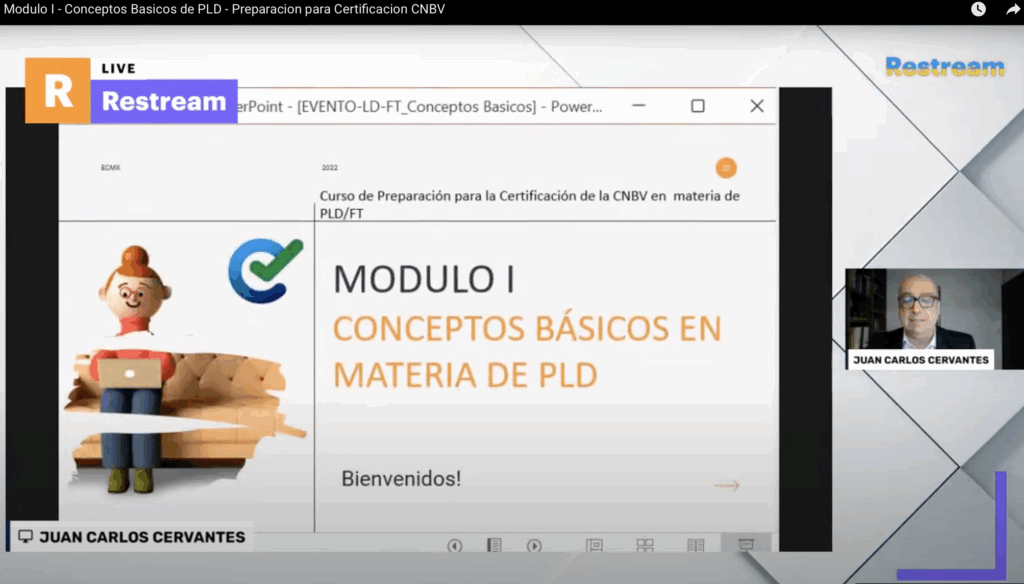Minimize the PowerPoint window

tap(640, 106)
